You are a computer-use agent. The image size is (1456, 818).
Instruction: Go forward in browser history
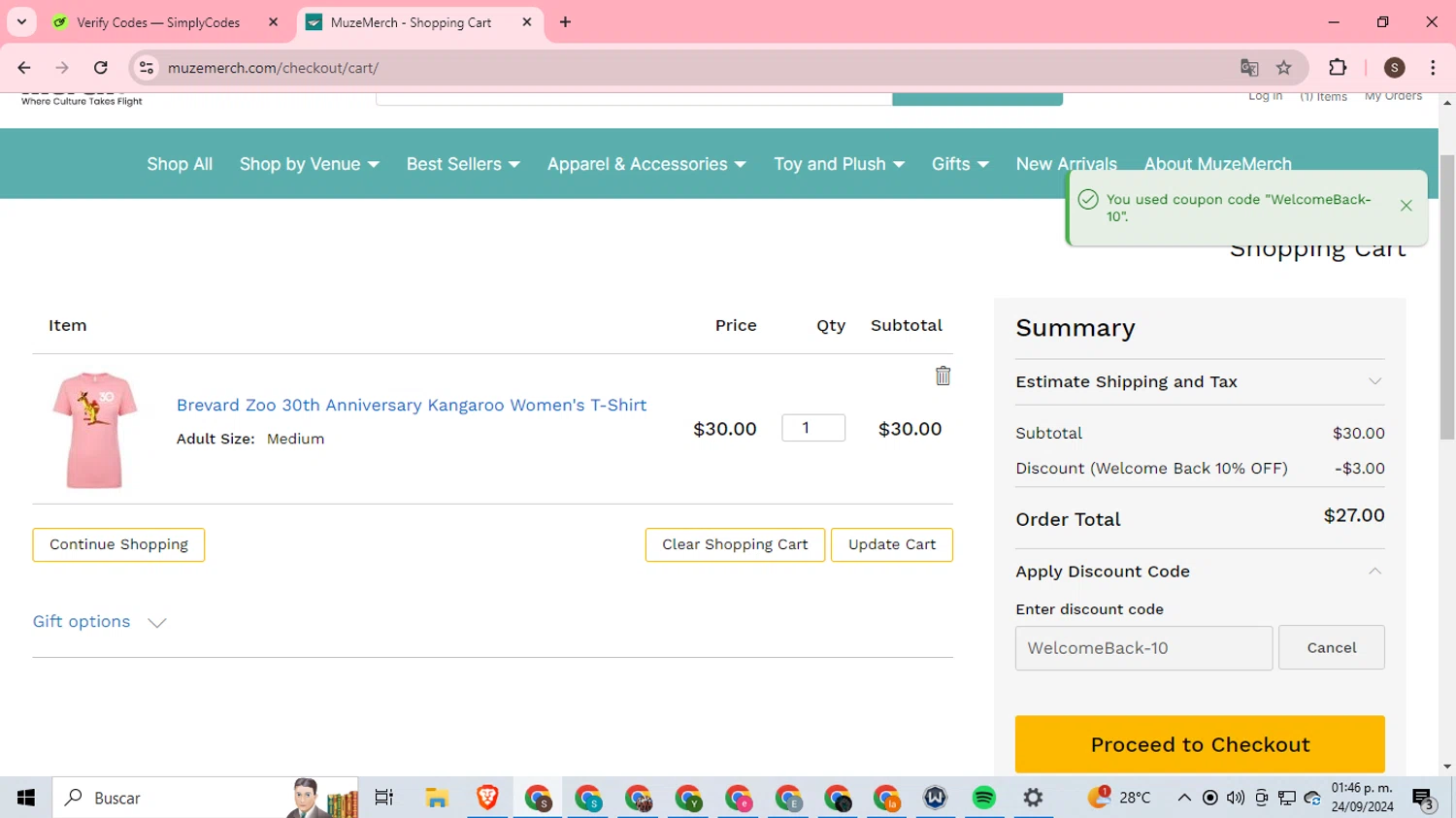[62, 68]
